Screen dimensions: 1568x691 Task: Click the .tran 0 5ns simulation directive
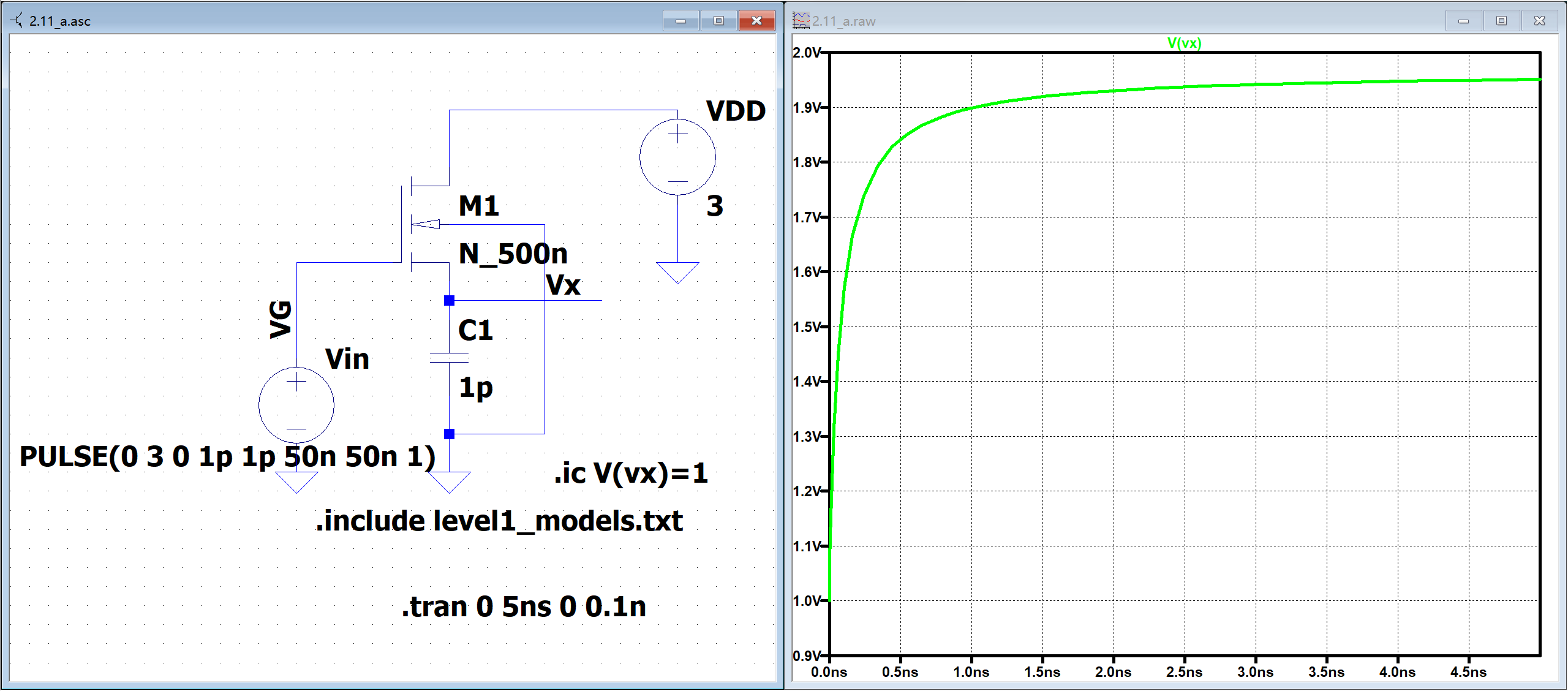click(x=523, y=606)
